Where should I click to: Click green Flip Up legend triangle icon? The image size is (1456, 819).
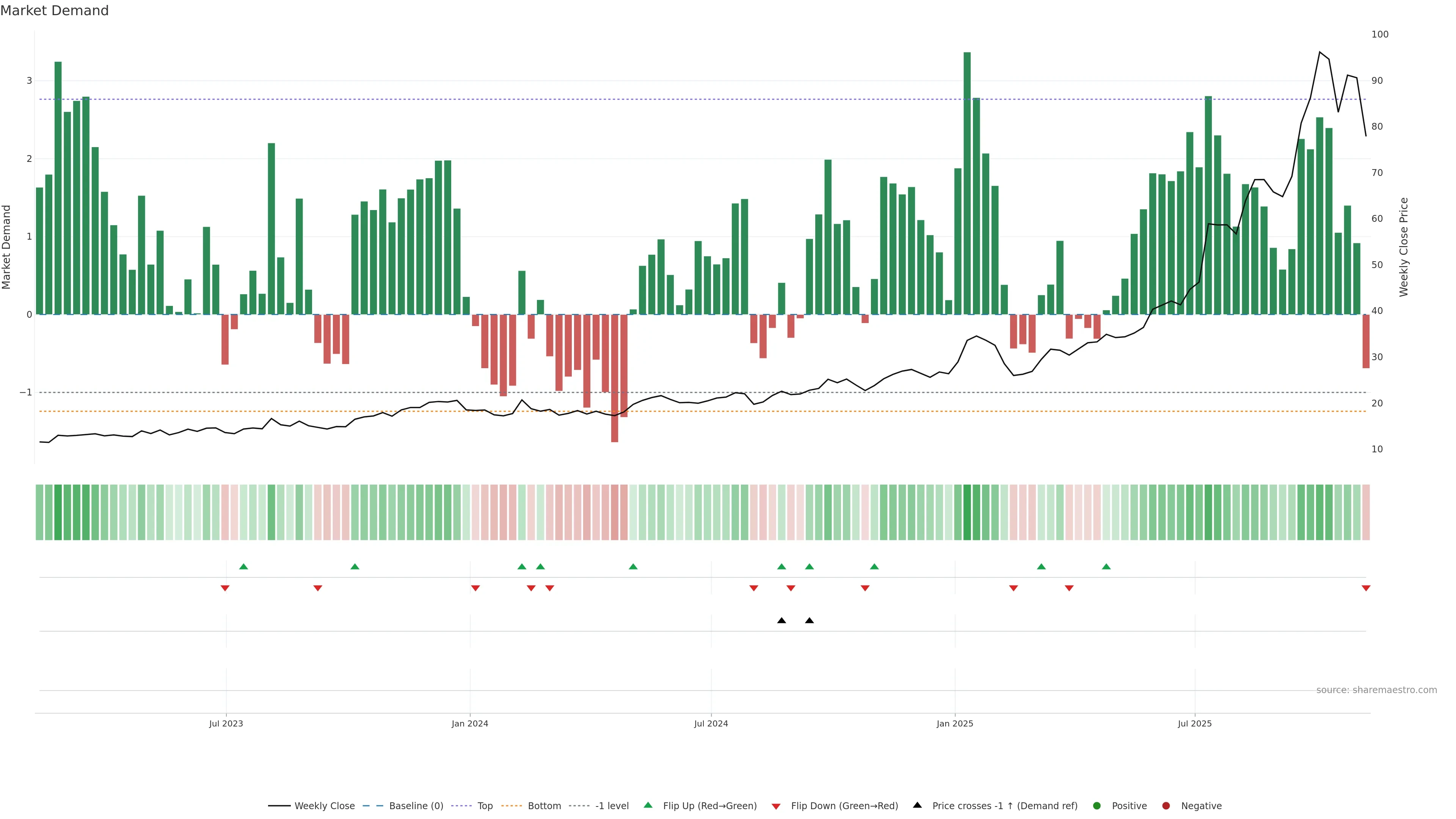point(648,805)
